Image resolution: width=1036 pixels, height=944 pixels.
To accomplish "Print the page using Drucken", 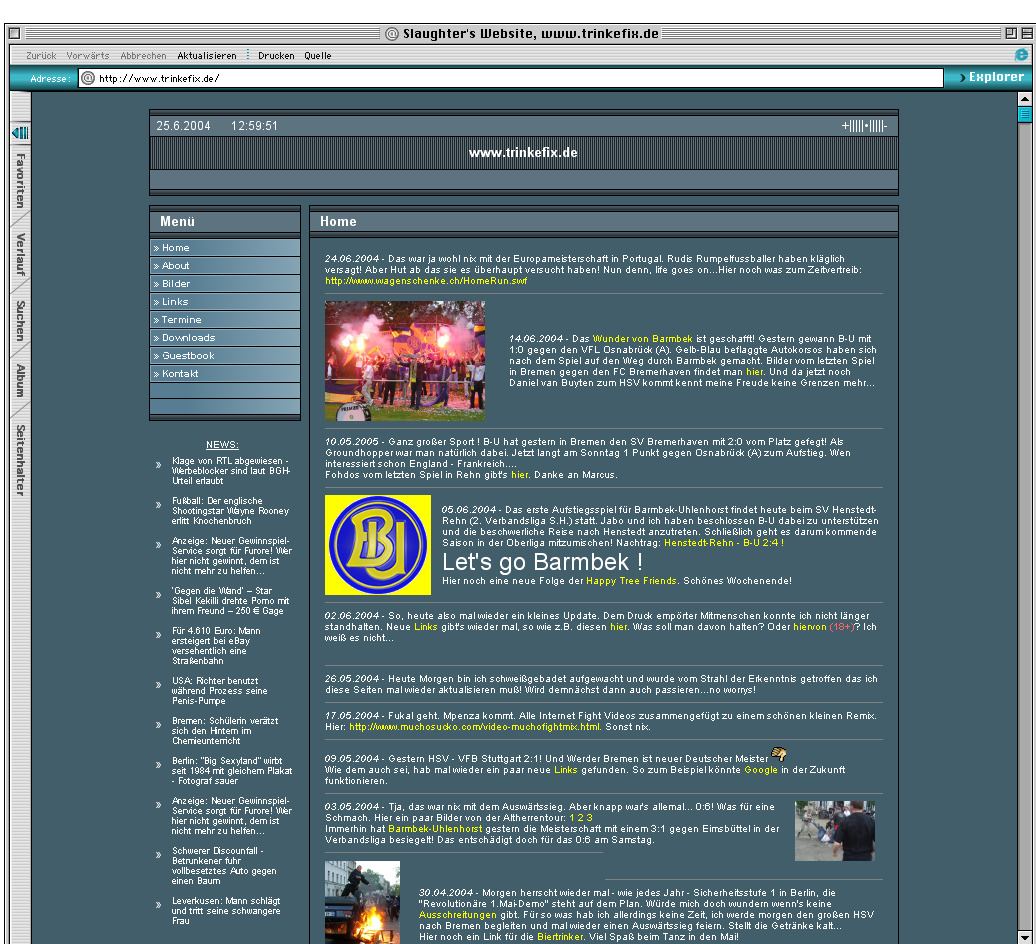I will coord(276,55).
